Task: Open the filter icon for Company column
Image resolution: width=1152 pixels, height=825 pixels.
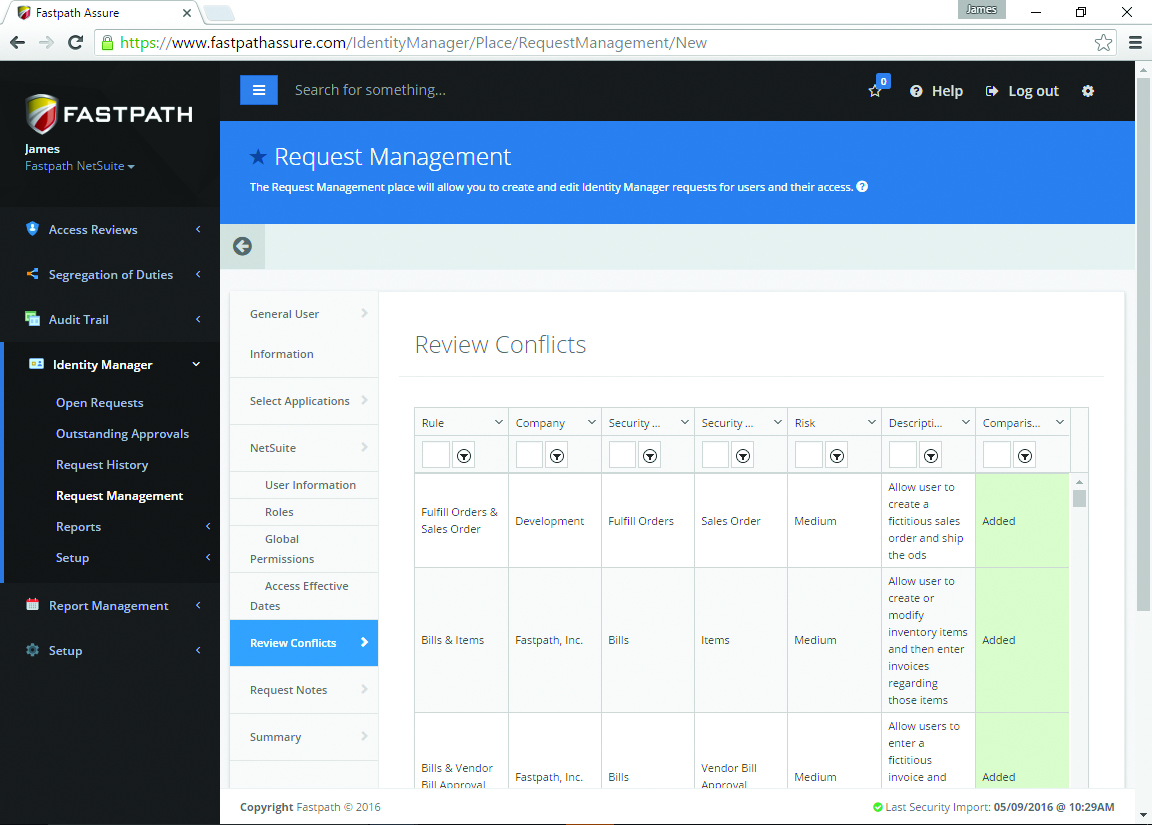Action: (x=557, y=456)
